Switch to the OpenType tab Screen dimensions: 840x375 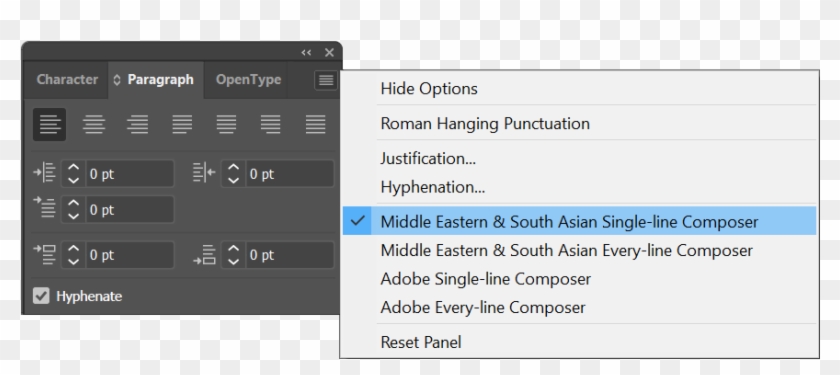click(248, 80)
